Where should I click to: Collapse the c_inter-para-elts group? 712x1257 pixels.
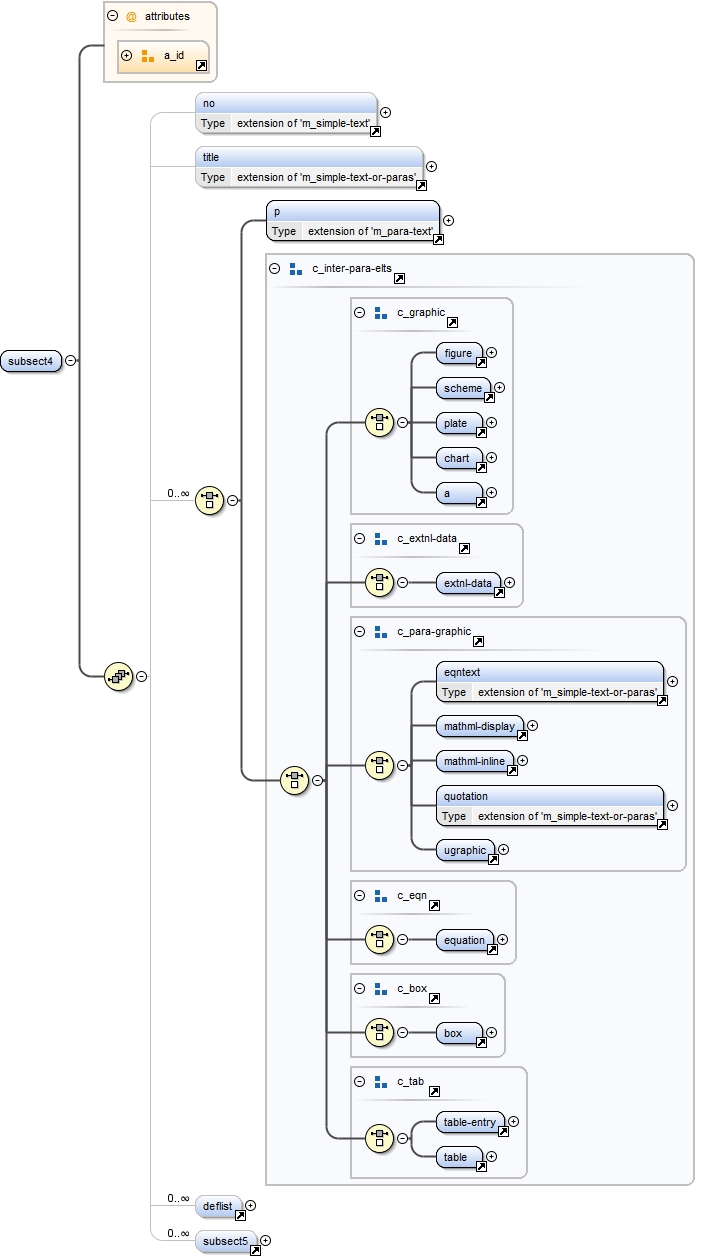coord(275,268)
